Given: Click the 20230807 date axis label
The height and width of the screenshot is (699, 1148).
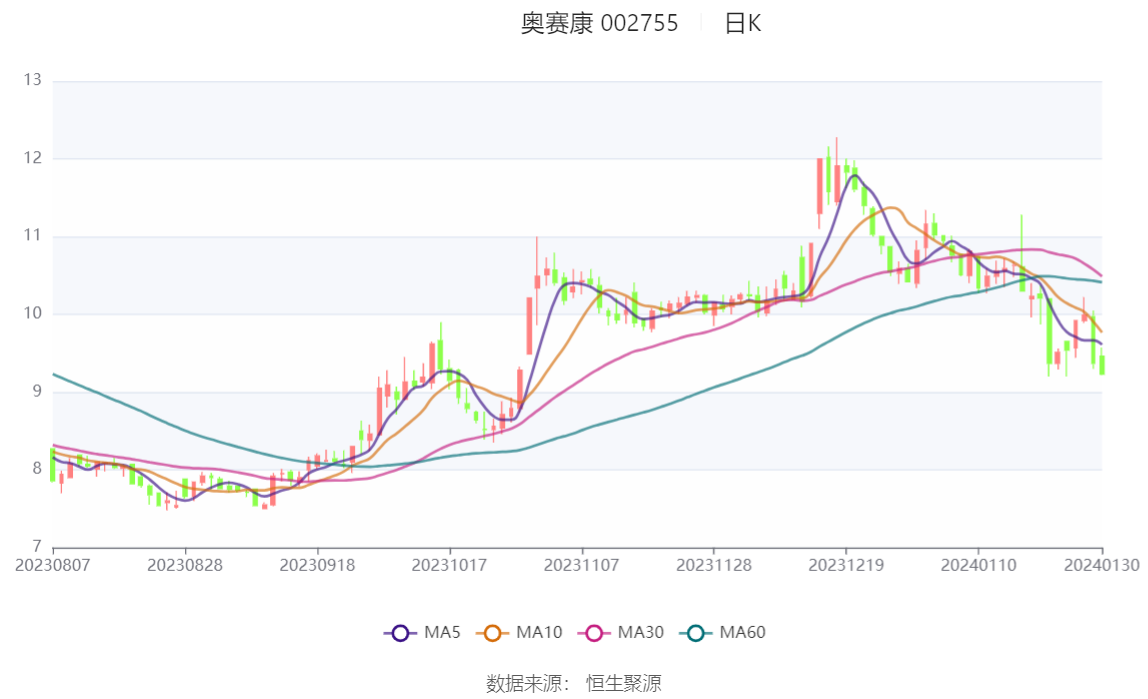Looking at the screenshot, I should point(53,566).
